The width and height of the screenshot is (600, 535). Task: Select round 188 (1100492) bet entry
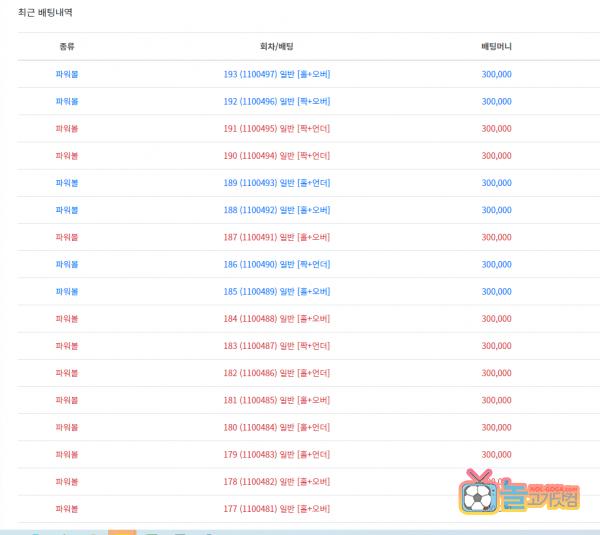(x=277, y=210)
